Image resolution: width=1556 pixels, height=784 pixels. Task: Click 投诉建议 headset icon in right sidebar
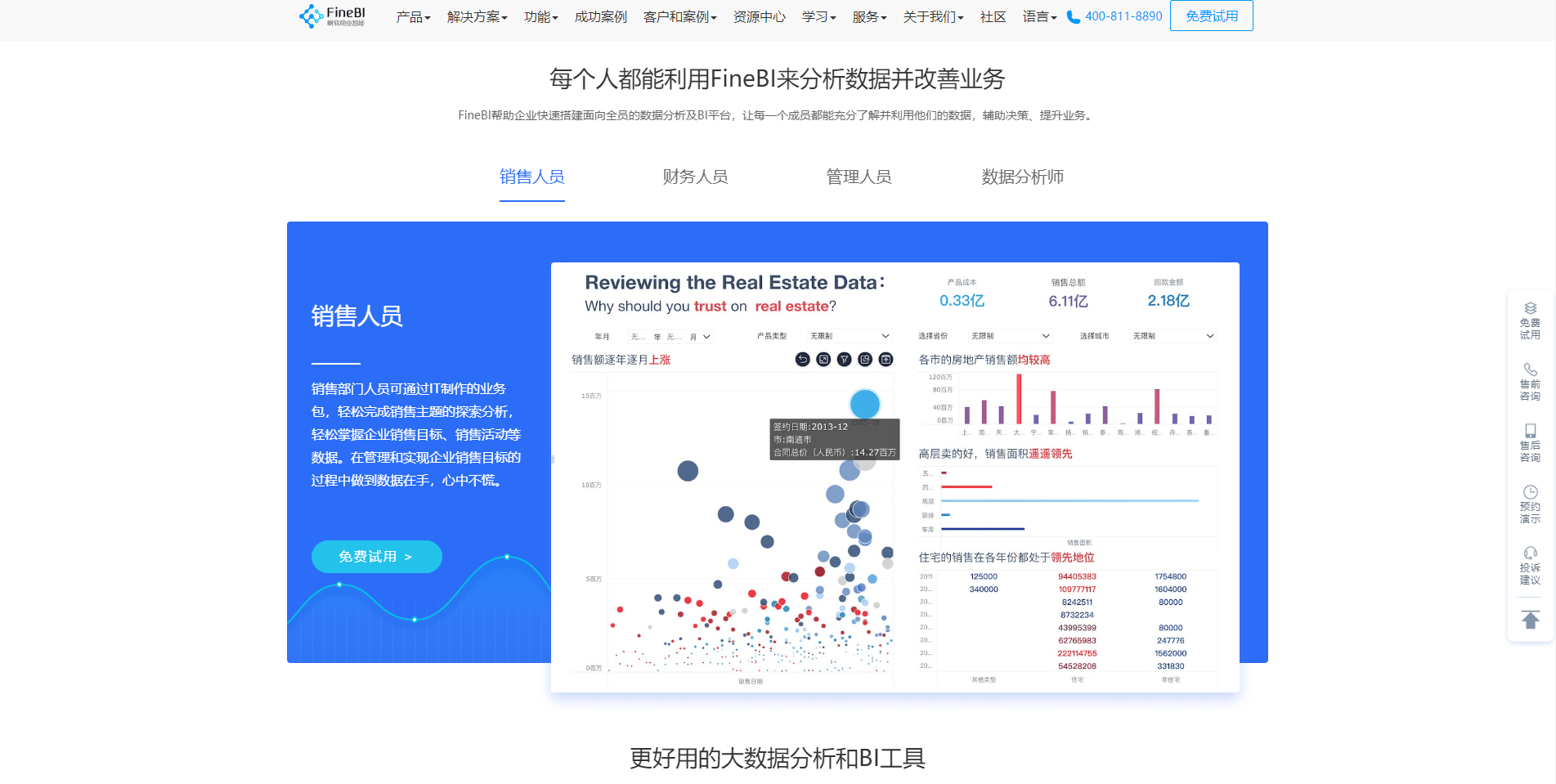pos(1531,553)
